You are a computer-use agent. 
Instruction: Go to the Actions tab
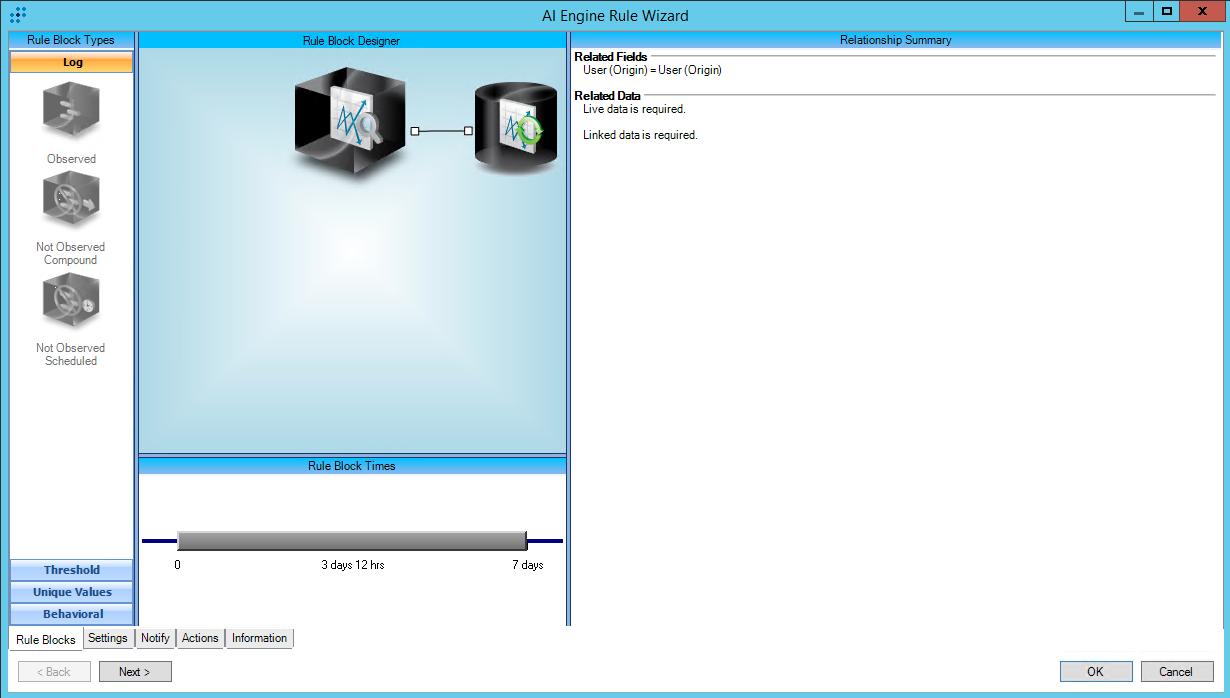[x=200, y=638]
